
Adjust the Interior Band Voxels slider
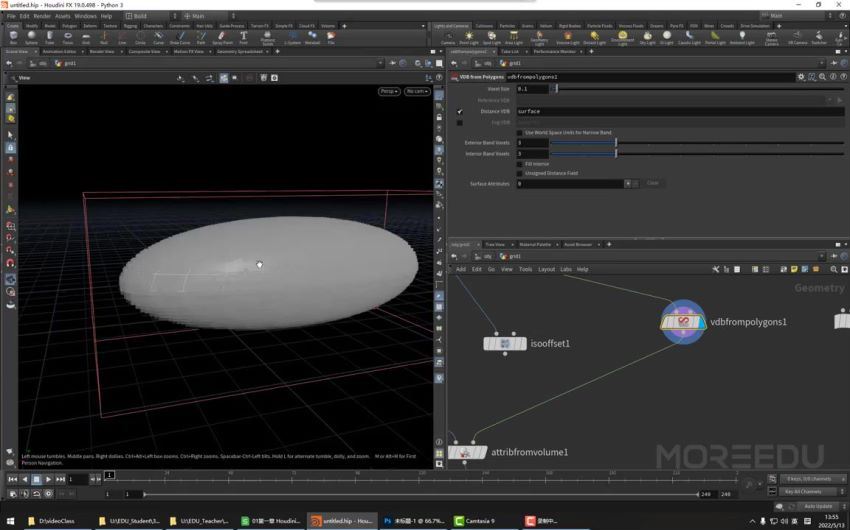[x=697, y=154]
